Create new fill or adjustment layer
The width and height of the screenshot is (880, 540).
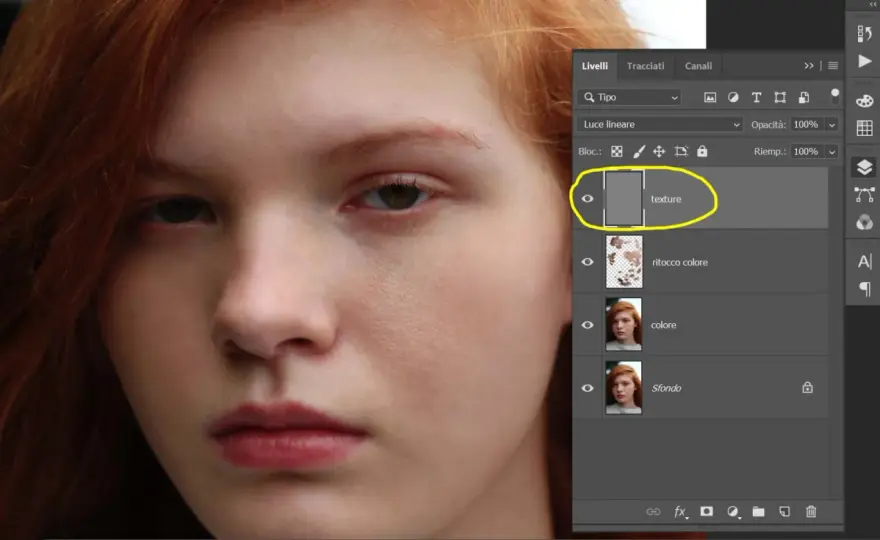point(733,512)
